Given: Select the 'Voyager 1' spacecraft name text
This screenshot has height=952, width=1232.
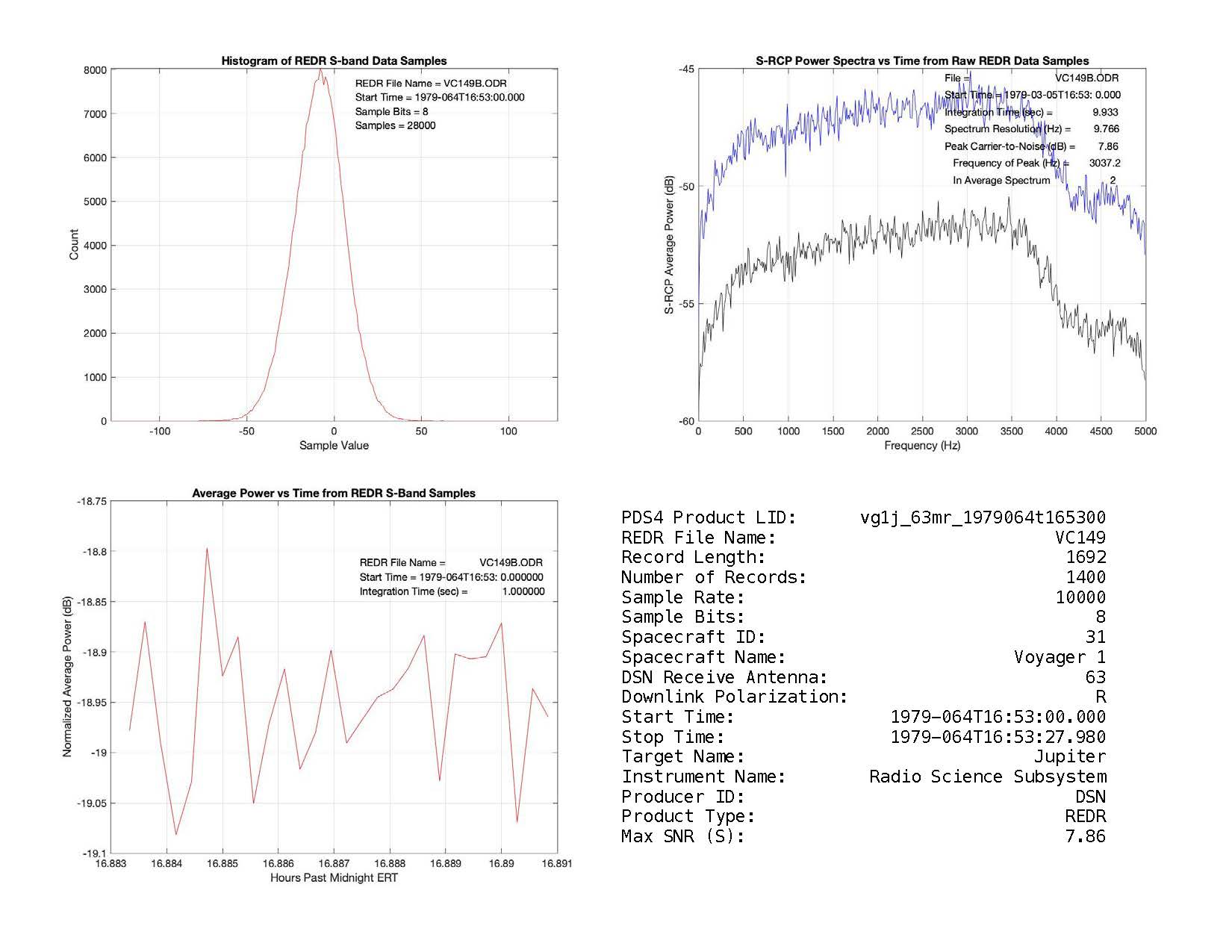Looking at the screenshot, I should point(1060,658).
